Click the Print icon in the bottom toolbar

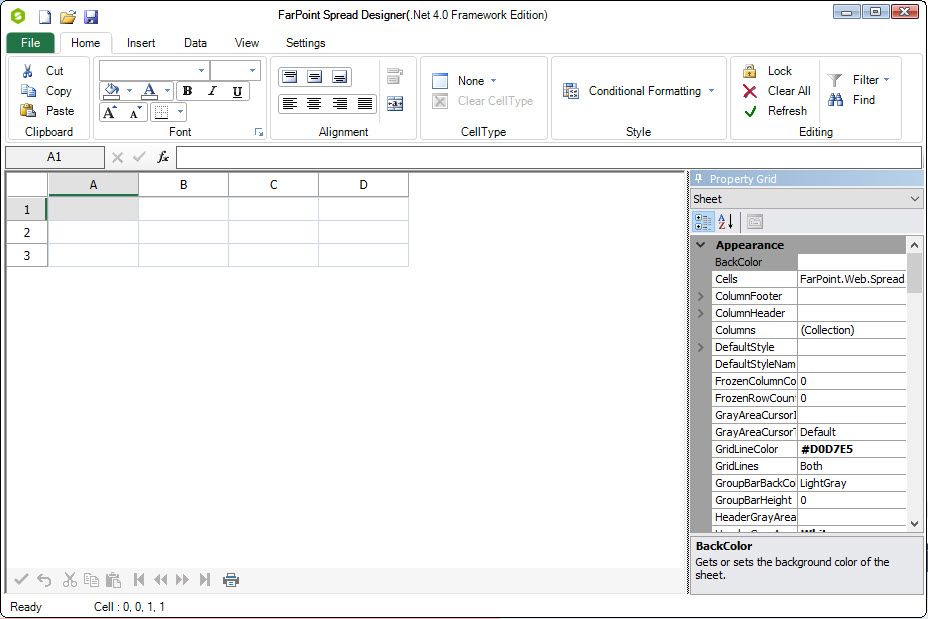point(231,580)
